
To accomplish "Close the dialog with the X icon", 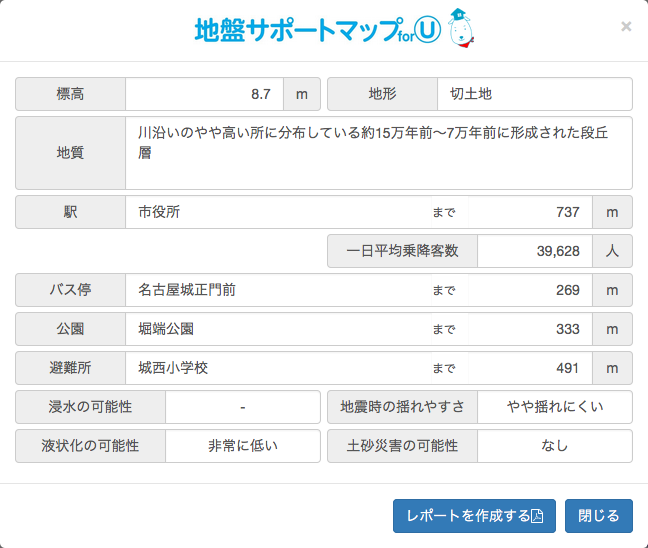I will pyautogui.click(x=626, y=27).
